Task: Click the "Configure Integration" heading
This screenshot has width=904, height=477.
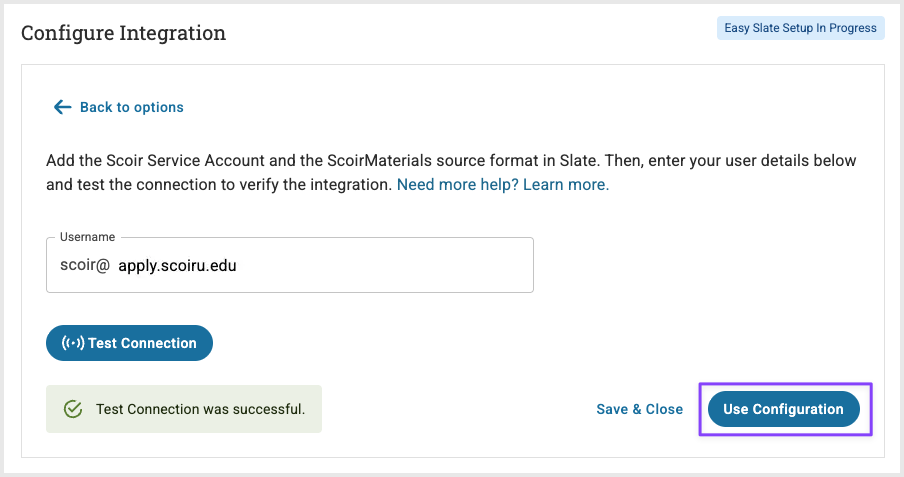Action: (x=123, y=33)
